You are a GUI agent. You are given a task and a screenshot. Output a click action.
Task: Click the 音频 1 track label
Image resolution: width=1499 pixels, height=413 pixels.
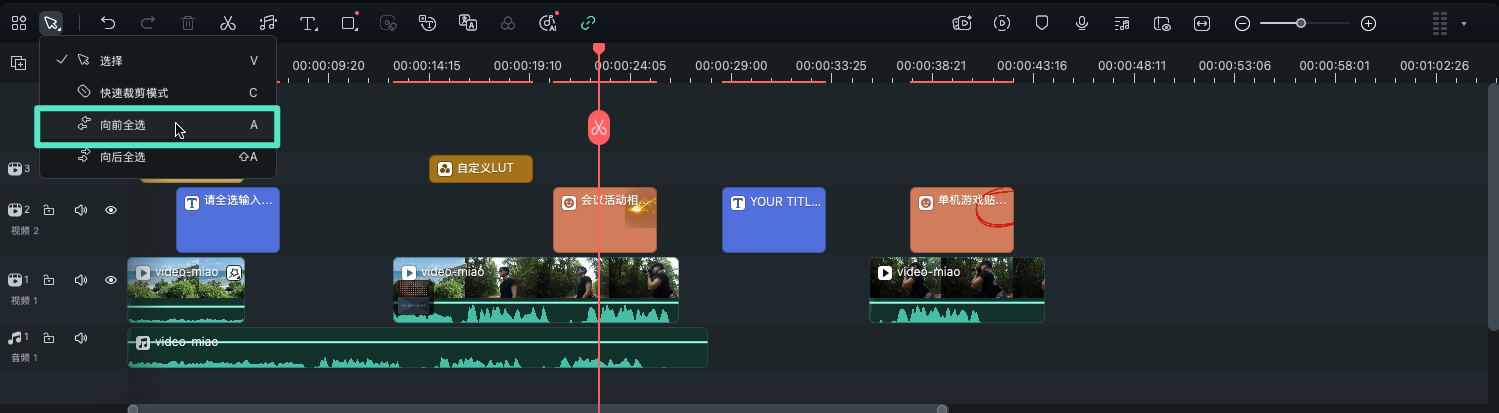click(23, 358)
